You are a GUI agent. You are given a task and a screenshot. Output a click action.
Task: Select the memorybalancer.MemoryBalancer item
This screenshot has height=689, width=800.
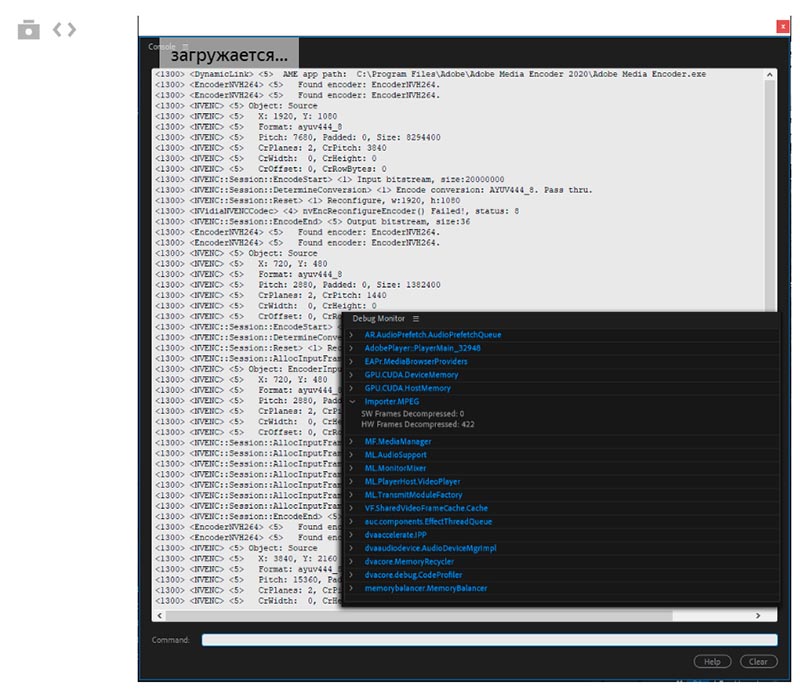pyautogui.click(x=425, y=588)
